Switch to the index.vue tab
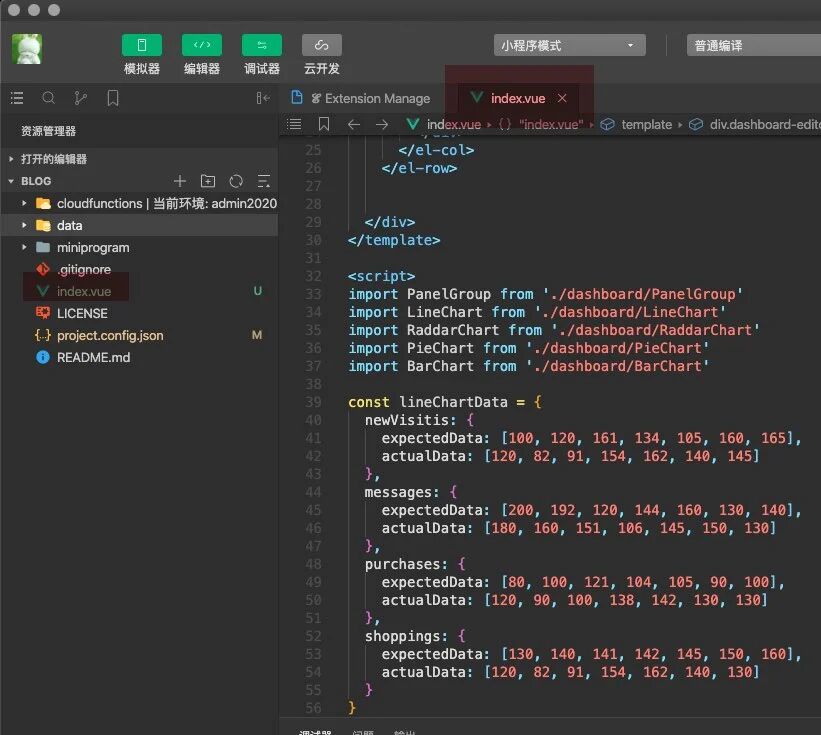This screenshot has height=735, width=821. point(518,98)
